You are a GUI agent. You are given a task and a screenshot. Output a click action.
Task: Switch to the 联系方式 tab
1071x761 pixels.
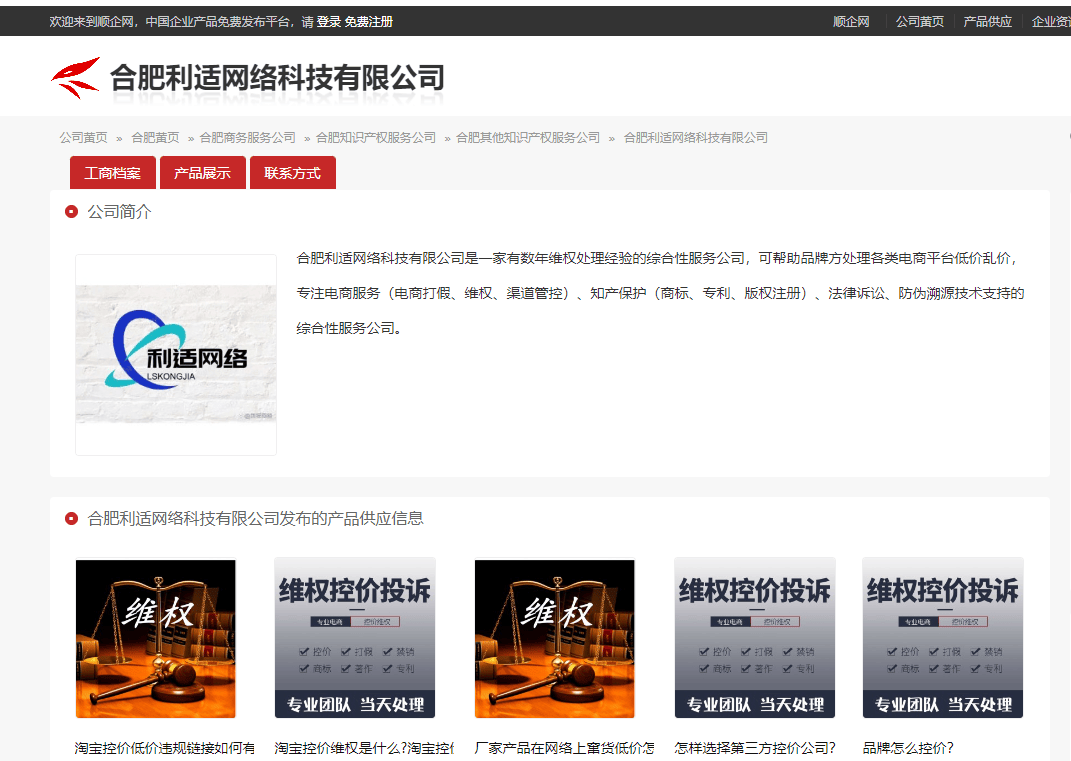click(x=293, y=173)
